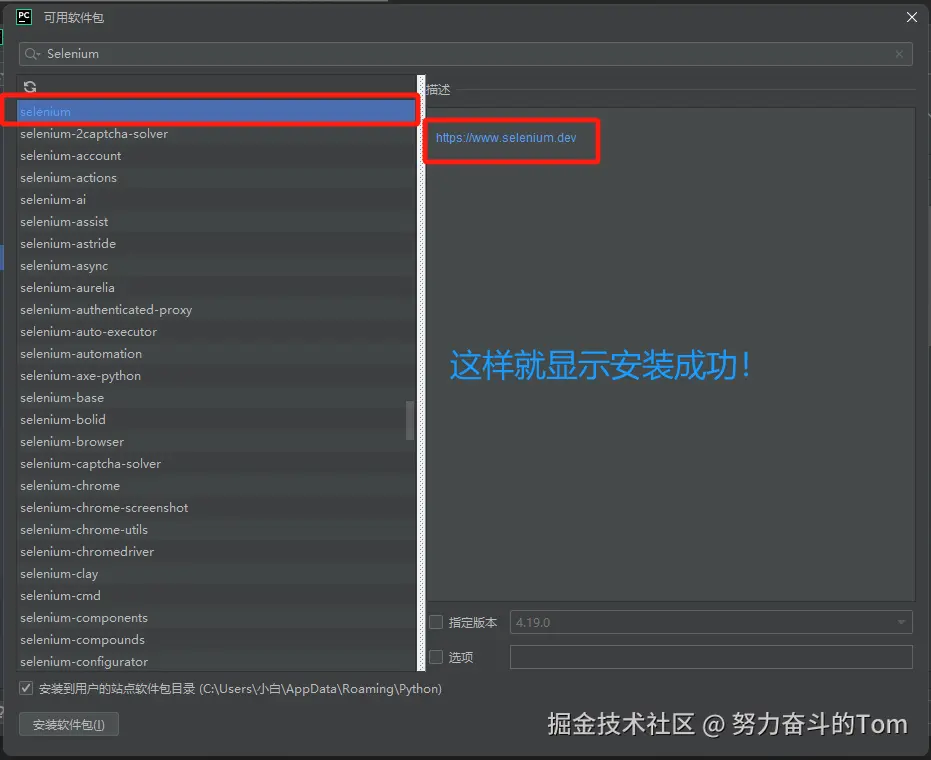Select selenium-aurelia package
The image size is (931, 760).
pyautogui.click(x=216, y=287)
